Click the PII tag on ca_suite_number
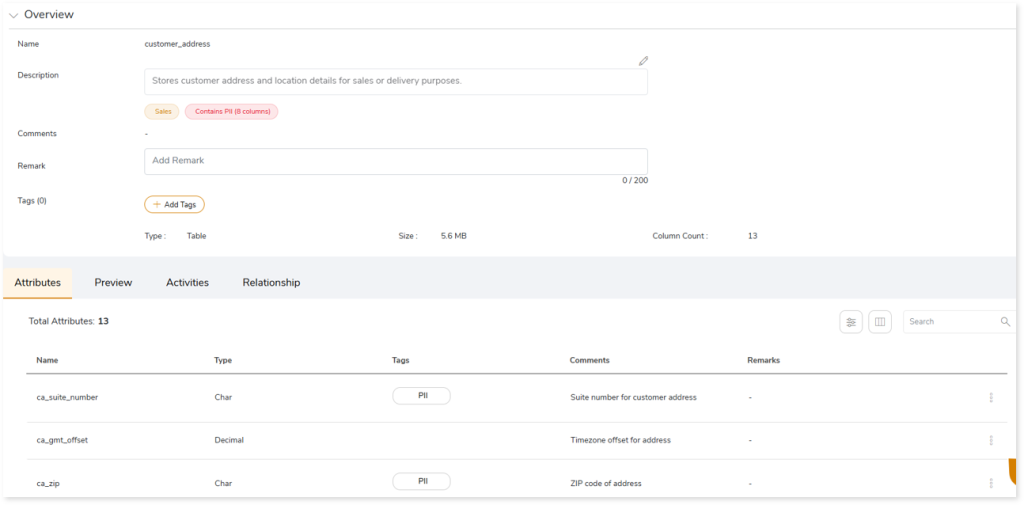 (421, 396)
